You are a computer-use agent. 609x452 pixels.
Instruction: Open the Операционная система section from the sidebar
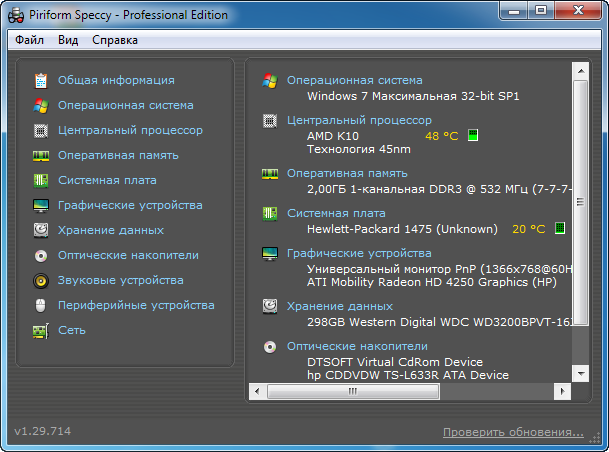click(126, 106)
